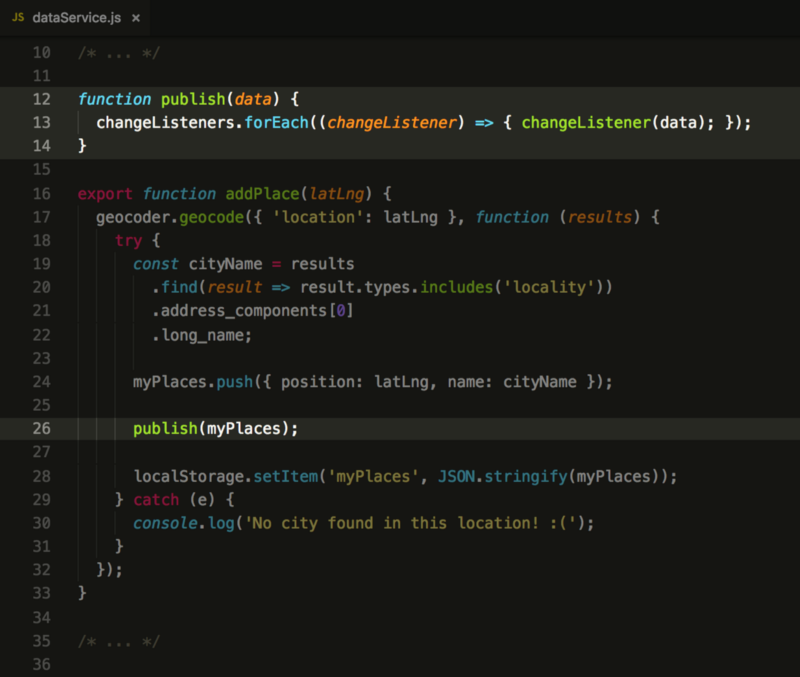Click the 'export' keyword on line 16

point(105,194)
